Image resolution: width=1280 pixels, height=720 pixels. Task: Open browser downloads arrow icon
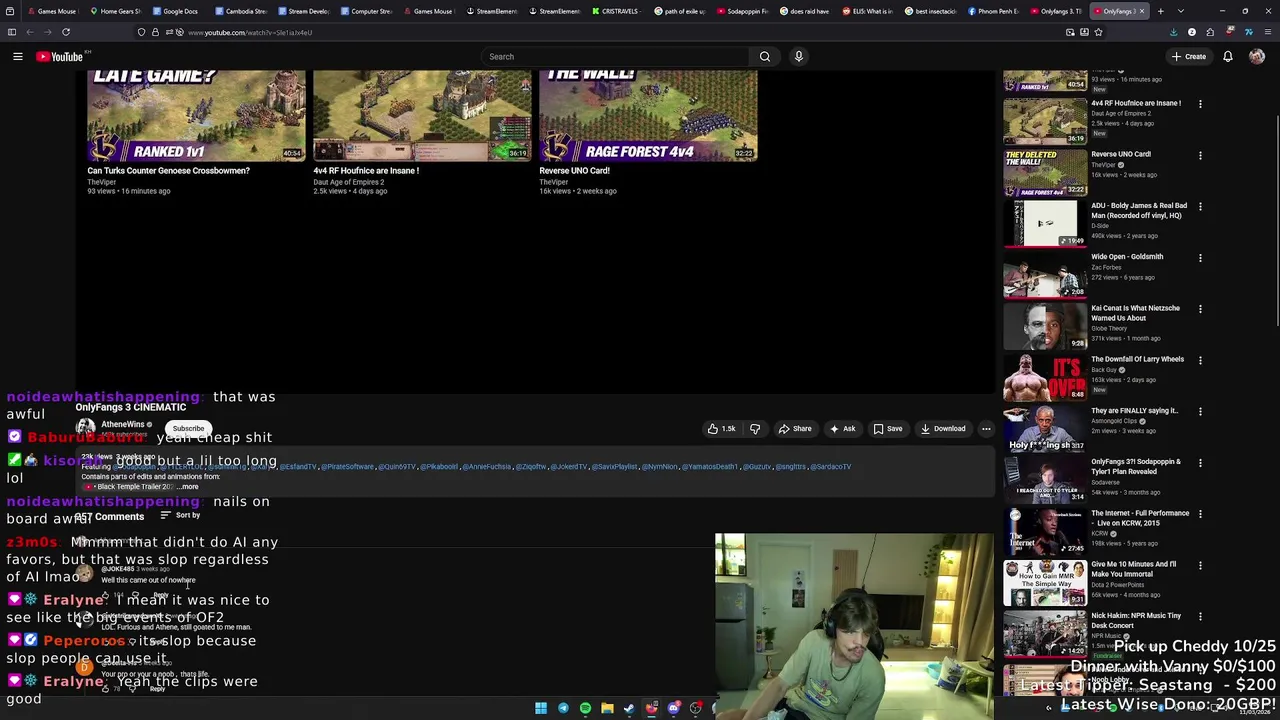click(1174, 32)
